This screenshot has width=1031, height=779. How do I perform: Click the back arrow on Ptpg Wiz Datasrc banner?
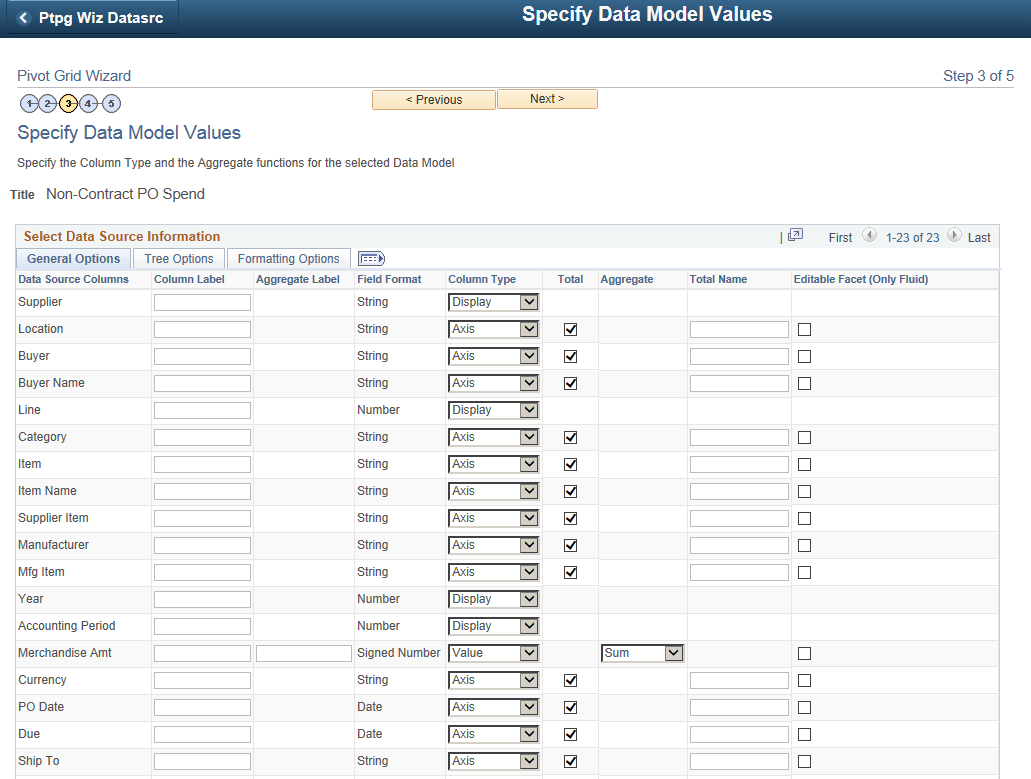point(25,16)
